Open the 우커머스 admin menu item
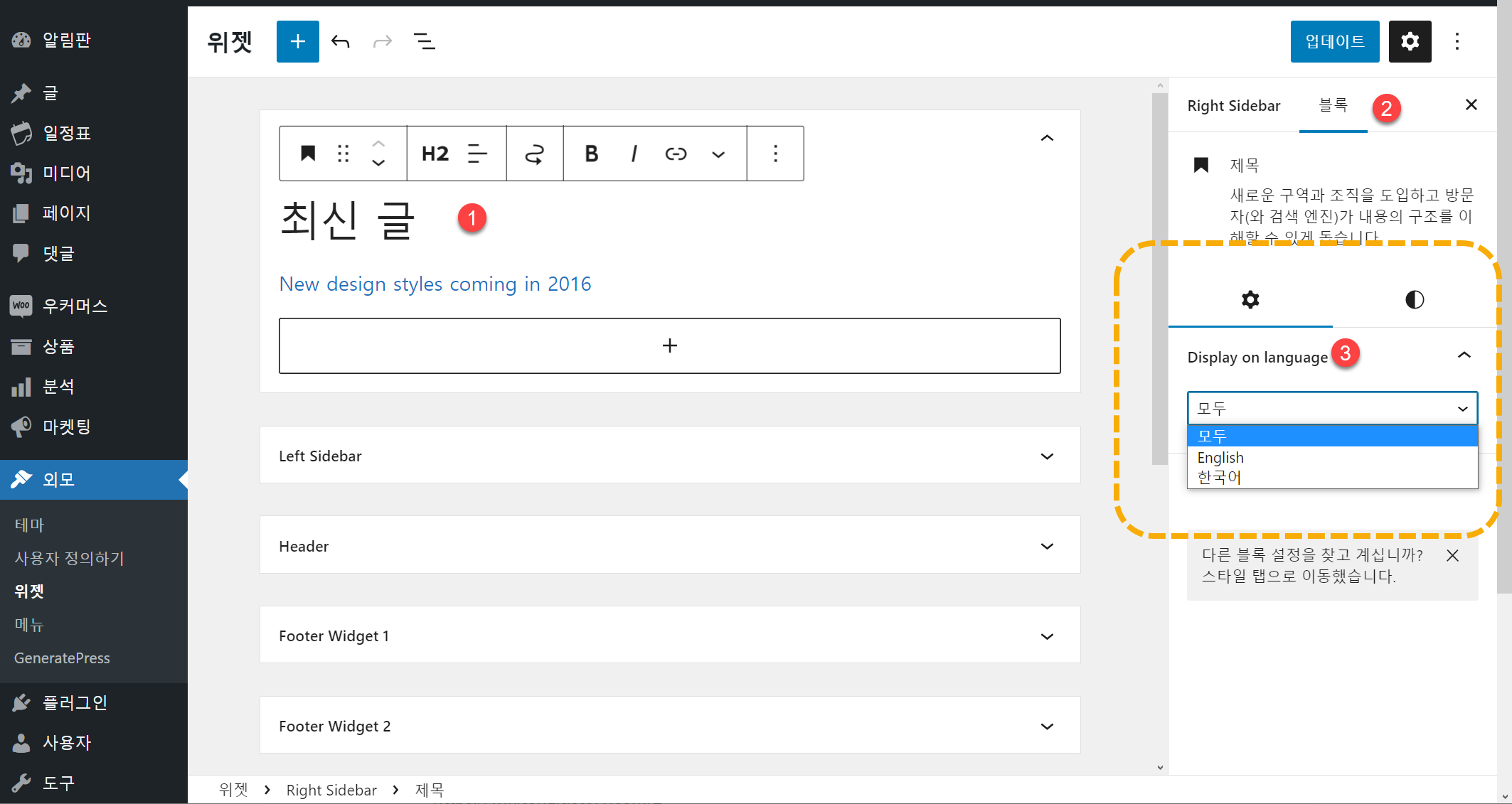Screen dimensions: 1512x804 tap(75, 306)
